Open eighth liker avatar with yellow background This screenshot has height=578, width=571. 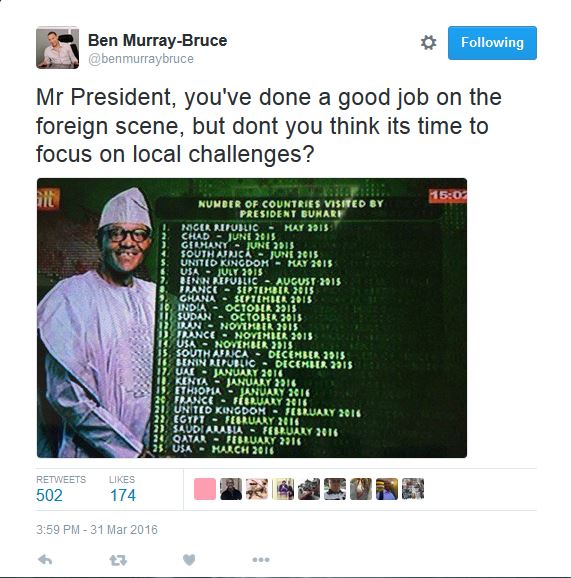[x=387, y=489]
